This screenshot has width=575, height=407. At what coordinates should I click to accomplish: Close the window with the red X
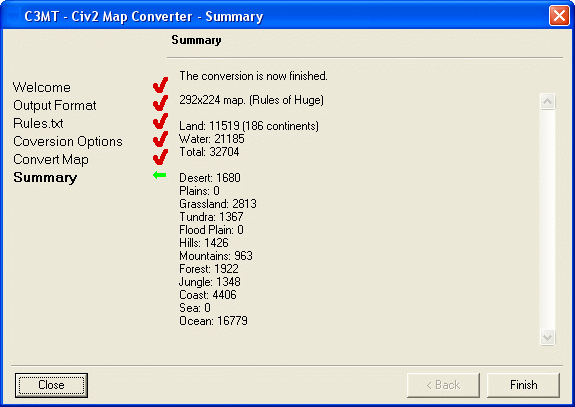pyautogui.click(x=559, y=16)
